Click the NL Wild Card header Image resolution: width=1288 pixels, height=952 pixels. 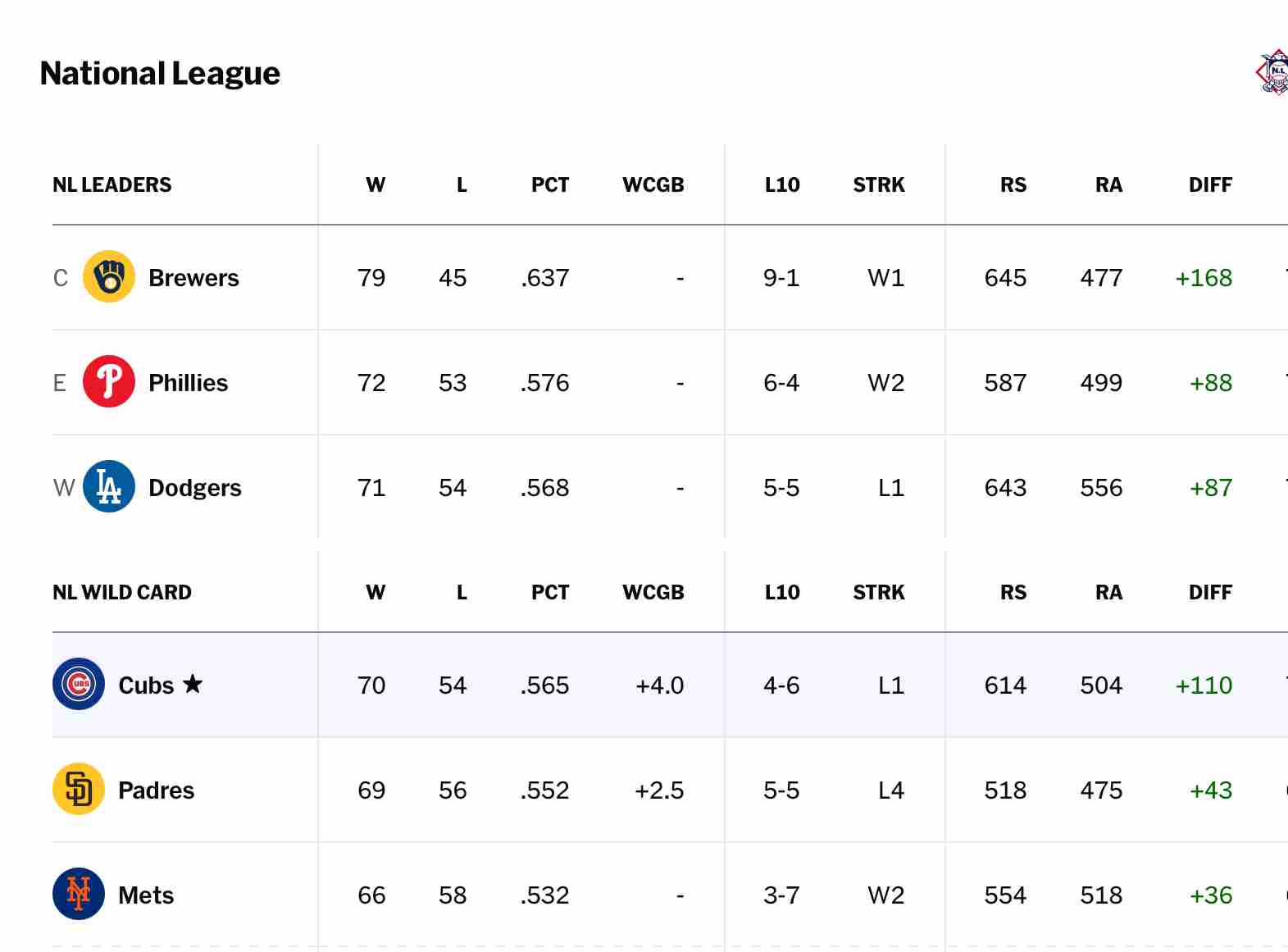point(122,592)
